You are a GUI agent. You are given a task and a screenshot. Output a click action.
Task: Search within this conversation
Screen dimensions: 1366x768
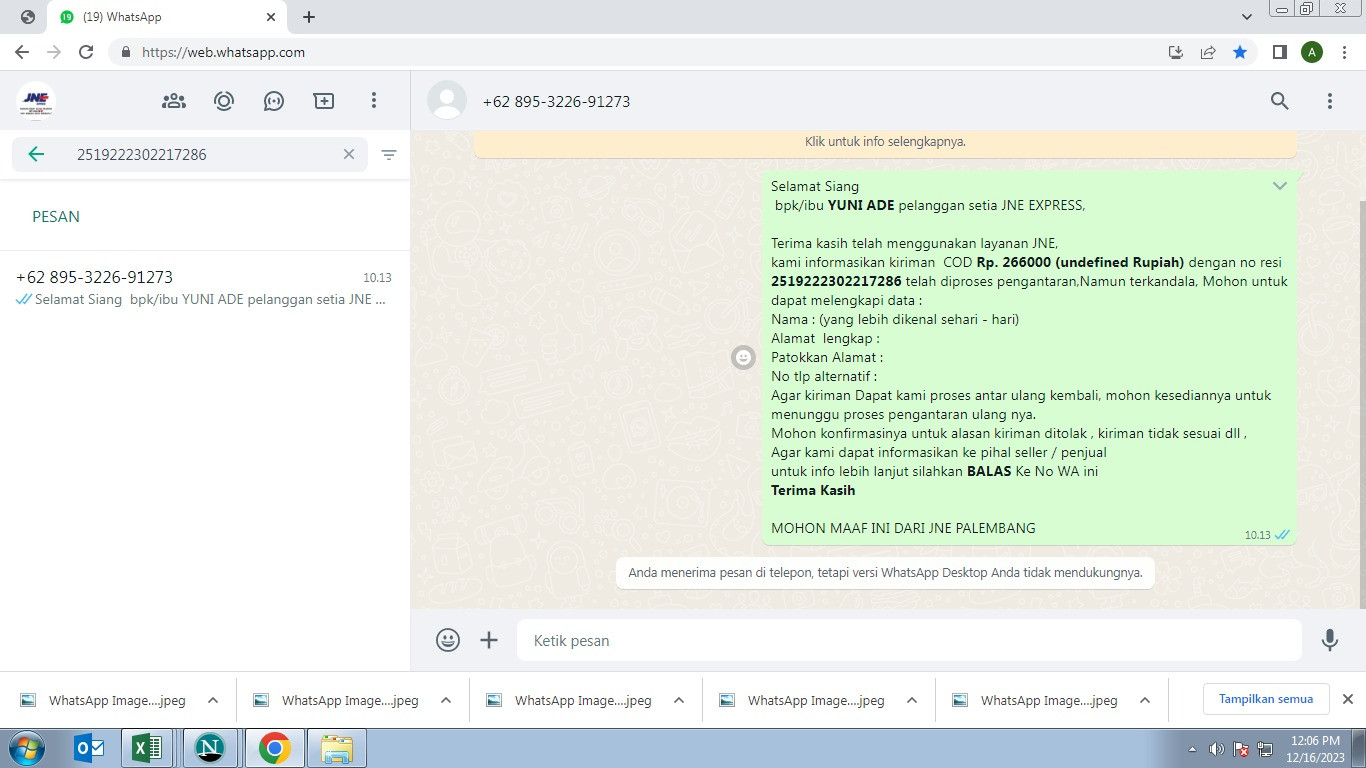point(1280,101)
